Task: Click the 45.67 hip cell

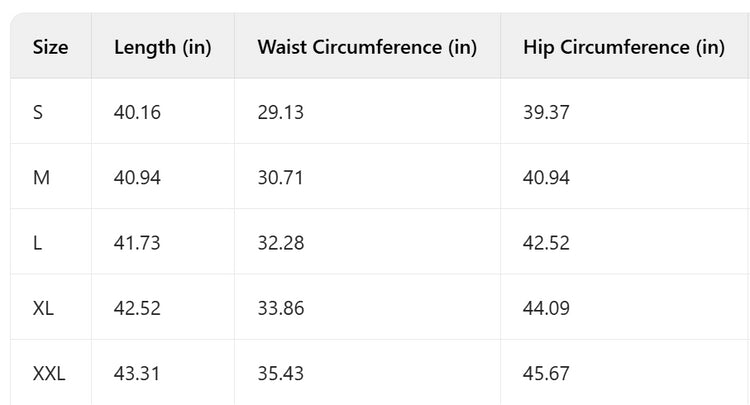Action: coord(546,373)
